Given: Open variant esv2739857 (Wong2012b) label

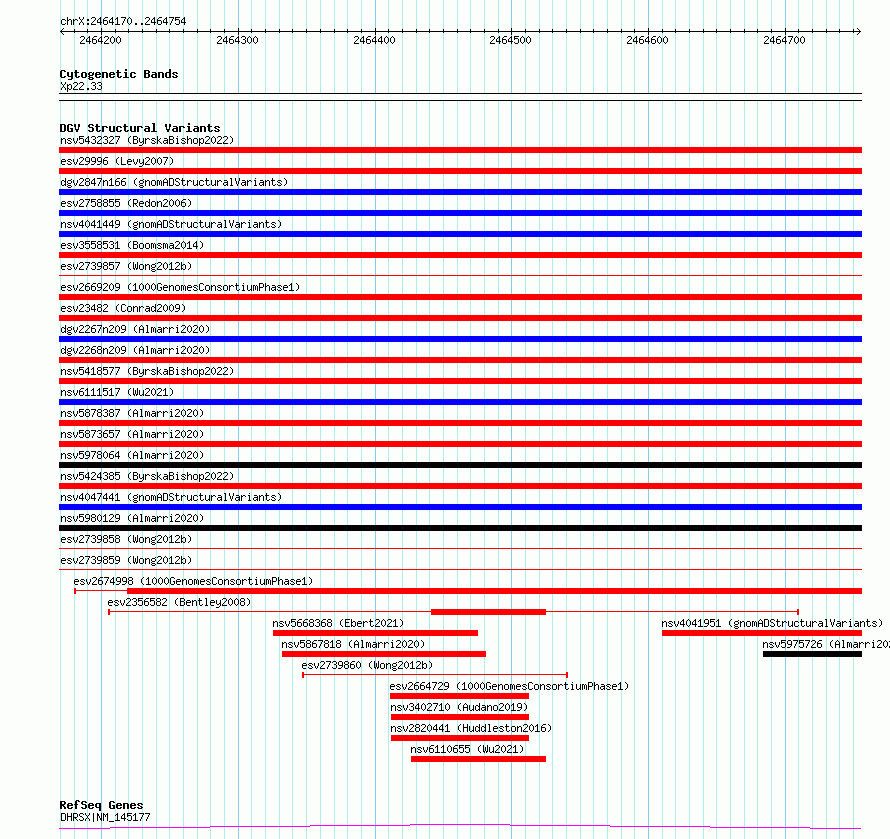Looking at the screenshot, I should (126, 266).
